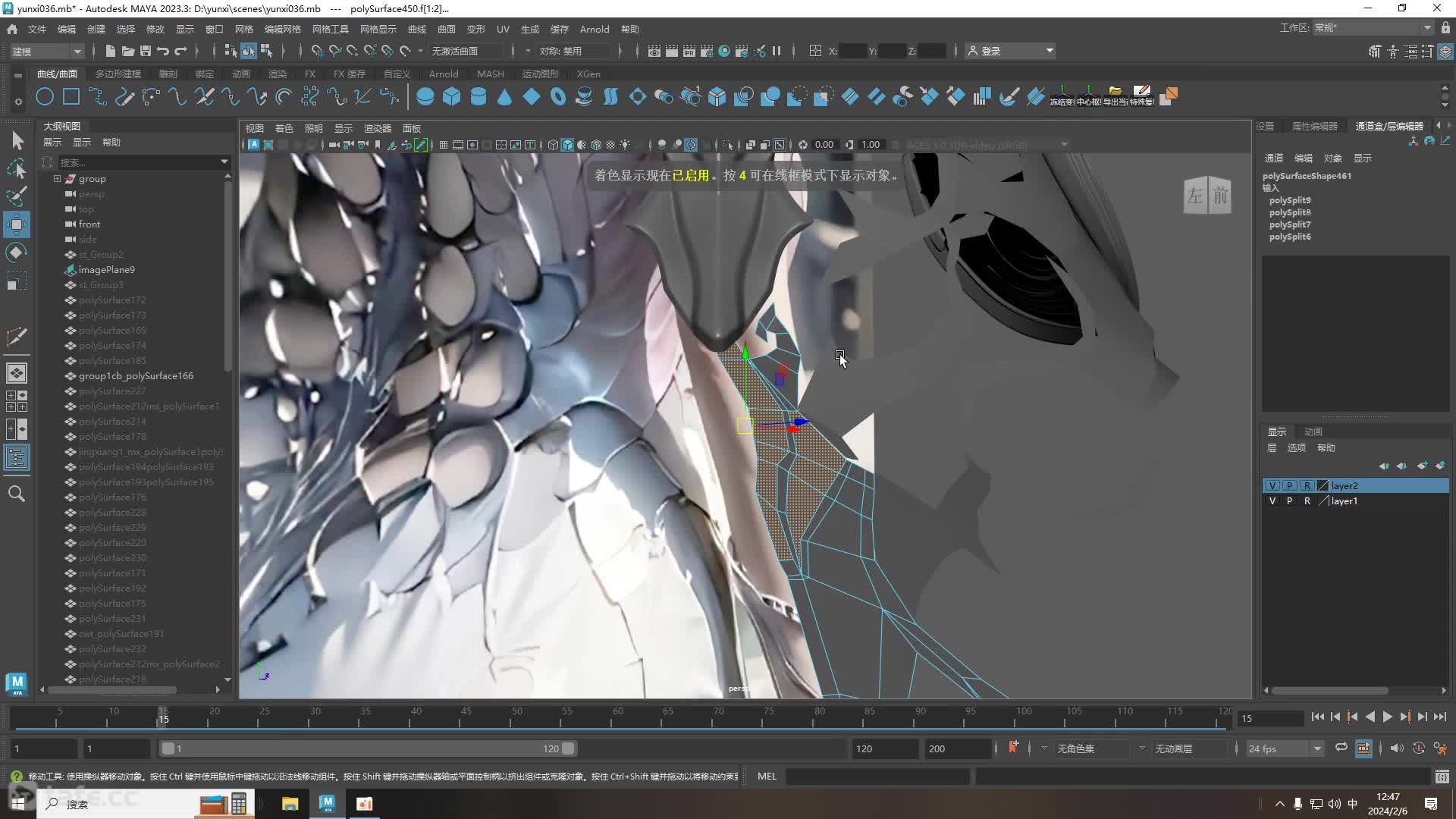This screenshot has width=1456, height=819.
Task: Create a NURBS cone from shelf
Action: (x=505, y=96)
